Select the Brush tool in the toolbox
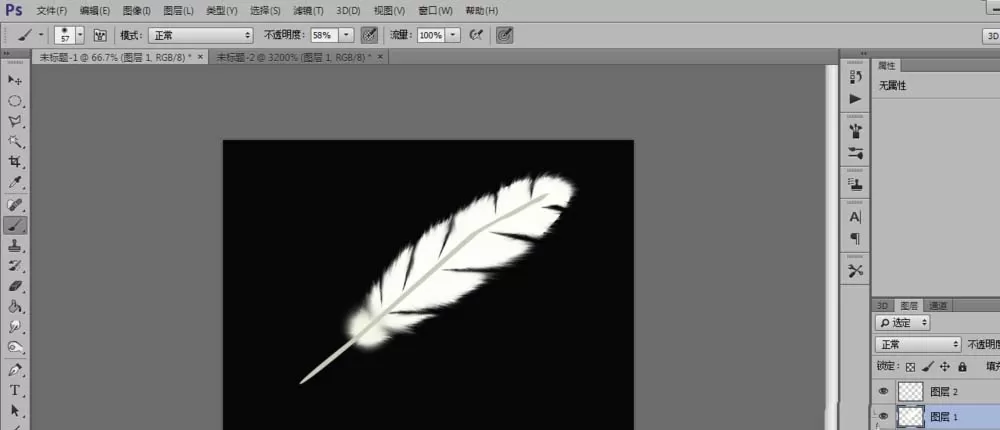The height and width of the screenshot is (430, 1000). tap(15, 225)
